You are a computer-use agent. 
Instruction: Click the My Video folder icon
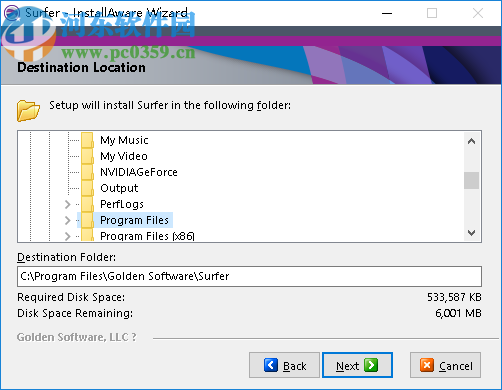click(x=87, y=156)
